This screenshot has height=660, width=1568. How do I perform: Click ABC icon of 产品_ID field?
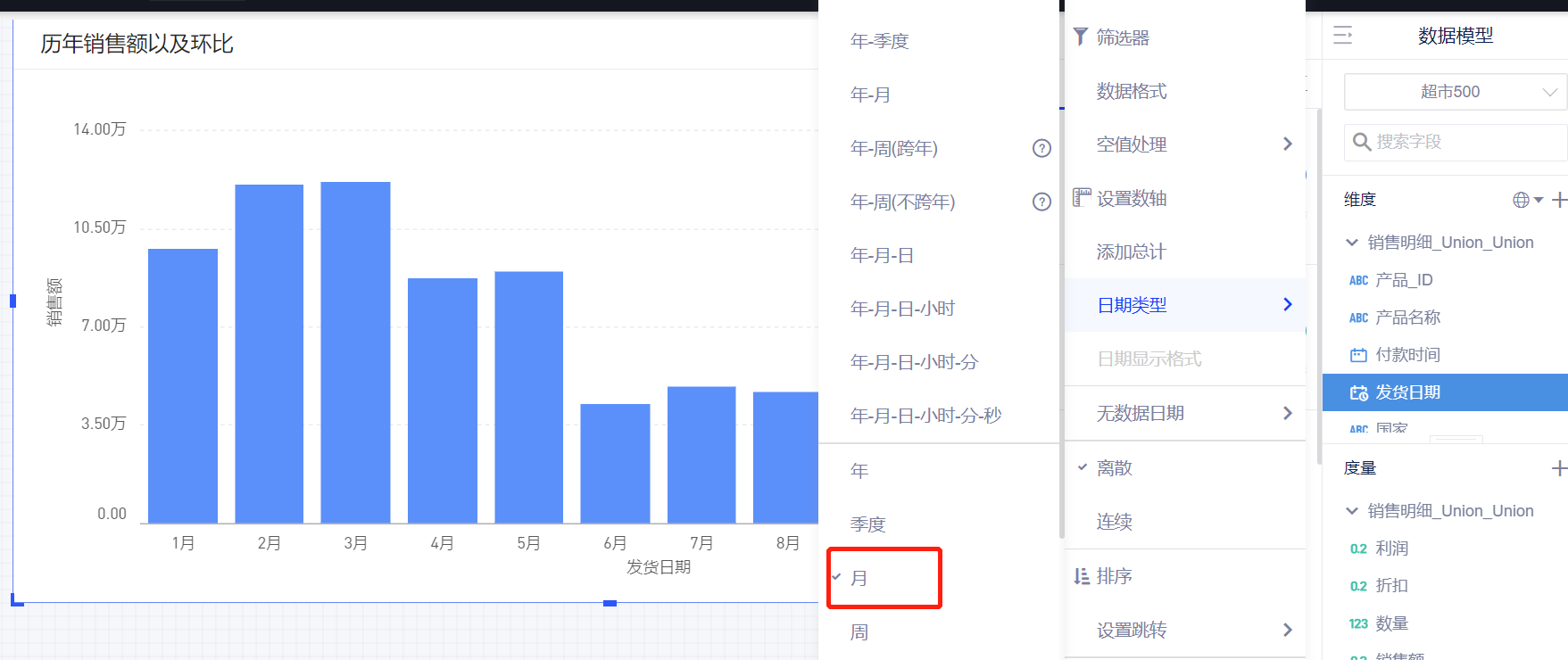coord(1358,280)
